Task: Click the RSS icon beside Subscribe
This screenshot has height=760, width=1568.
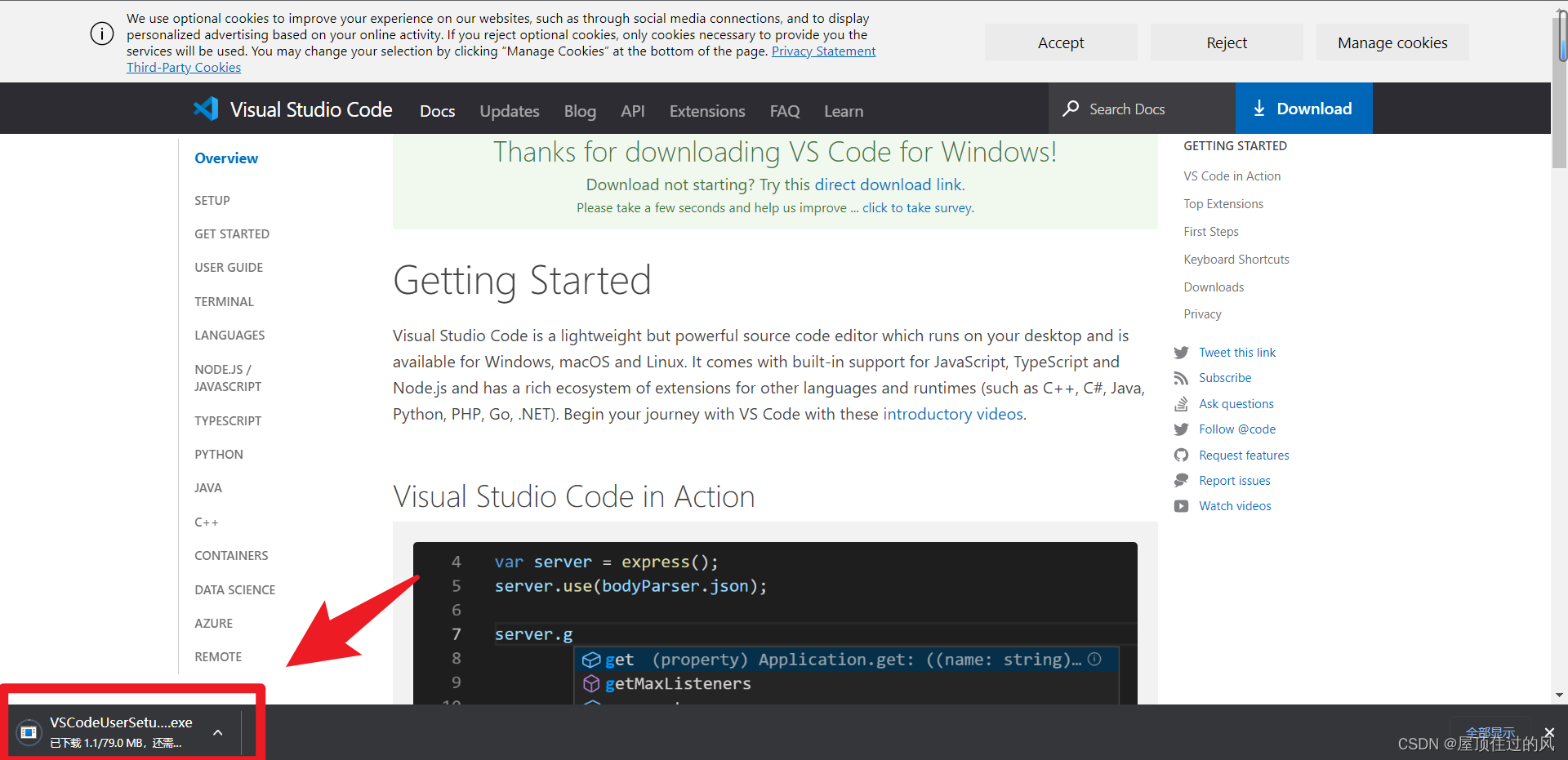Action: [x=1181, y=378]
